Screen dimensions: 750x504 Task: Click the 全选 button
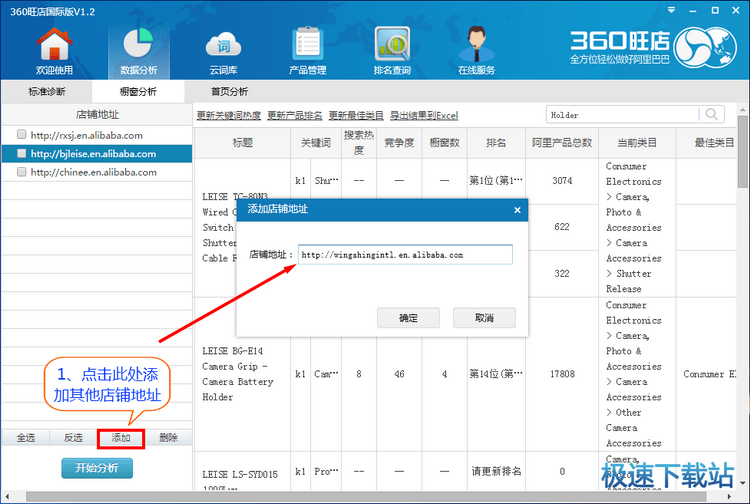click(26, 438)
